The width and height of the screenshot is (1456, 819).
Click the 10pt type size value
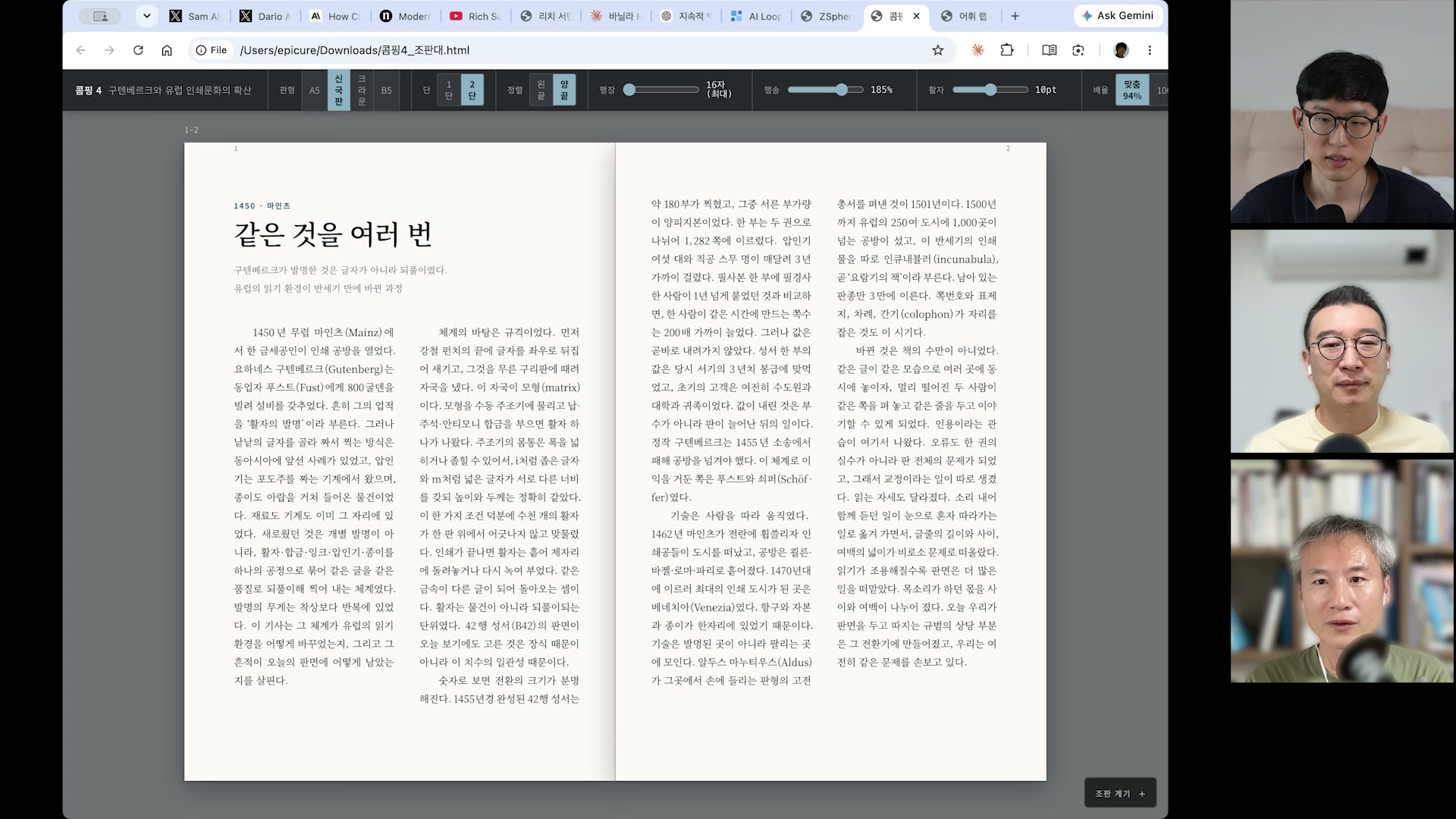[x=1046, y=90]
